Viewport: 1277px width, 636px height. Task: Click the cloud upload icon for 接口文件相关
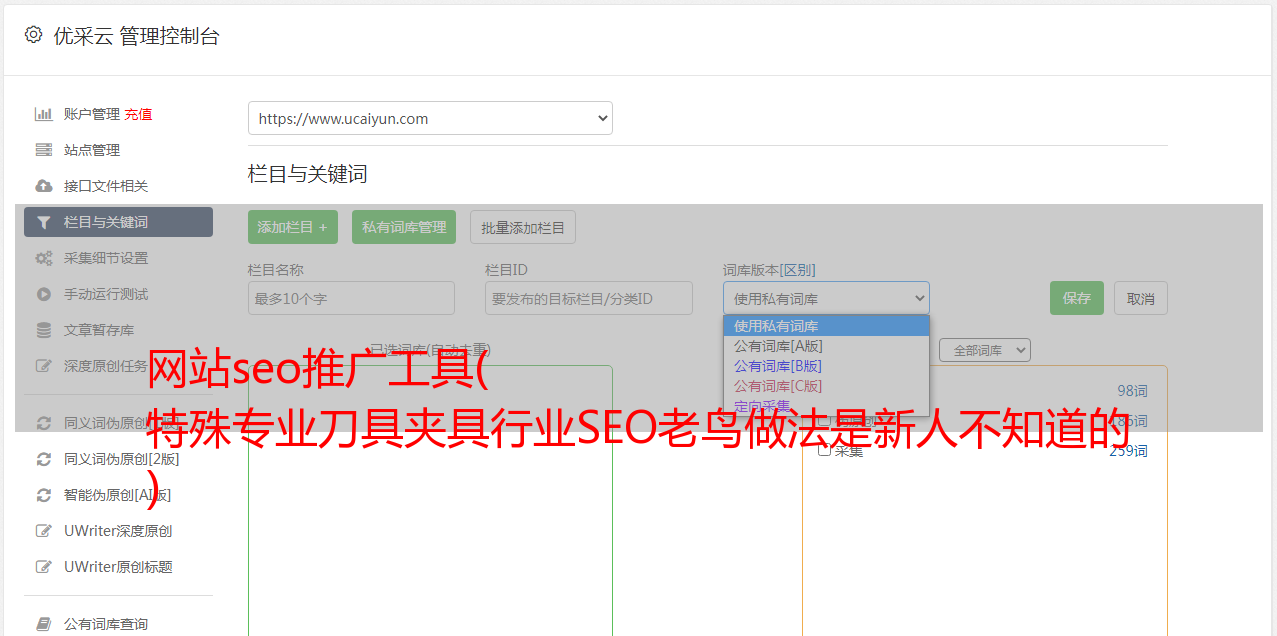tap(44, 186)
